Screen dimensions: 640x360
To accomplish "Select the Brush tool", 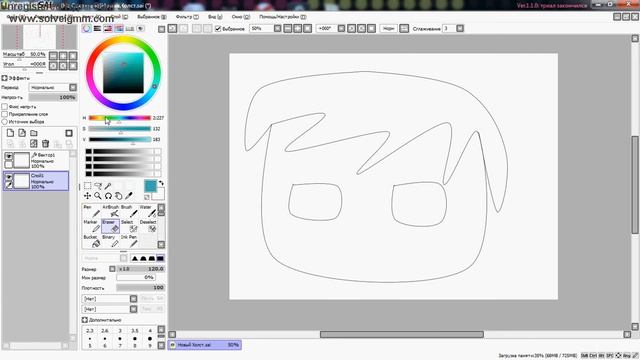I will [x=129, y=211].
